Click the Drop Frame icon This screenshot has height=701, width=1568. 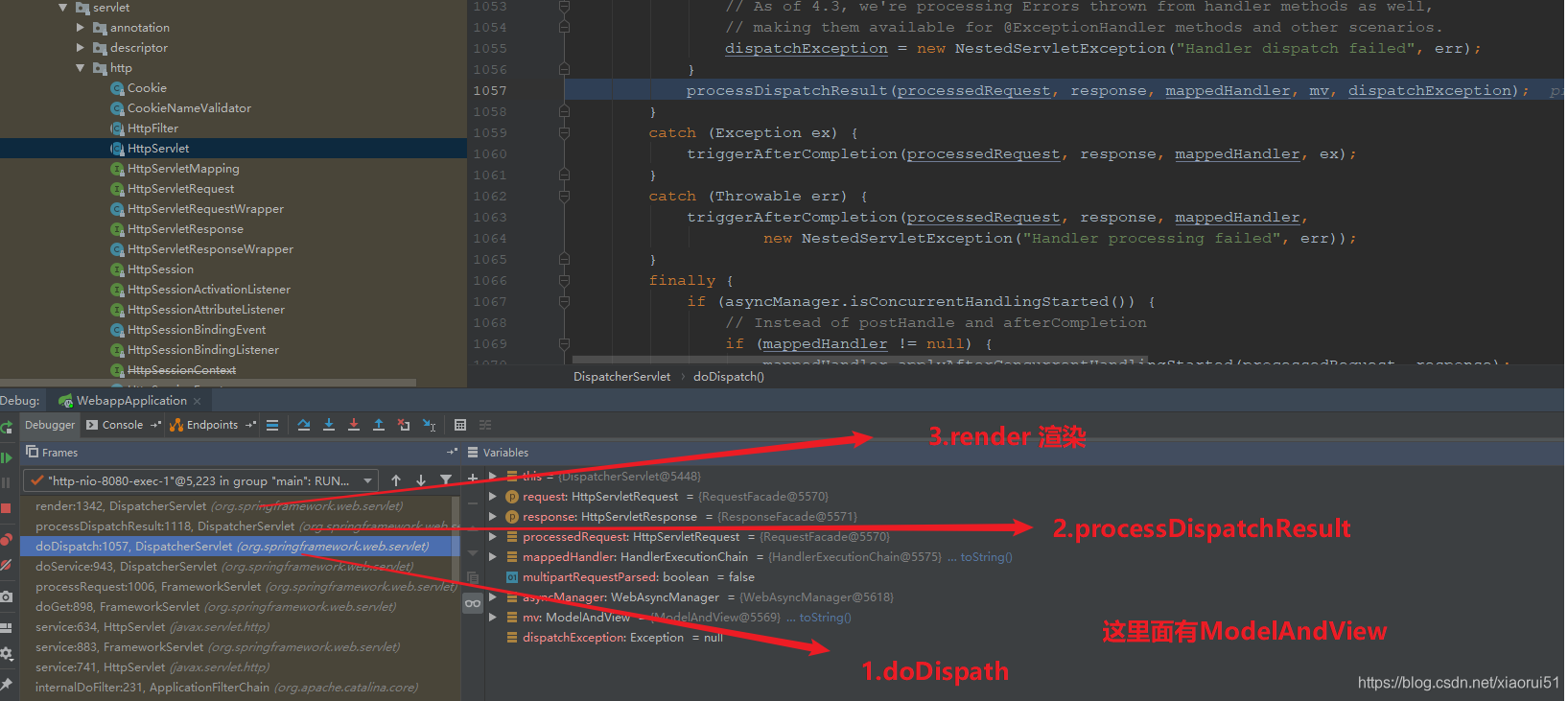[x=404, y=425]
